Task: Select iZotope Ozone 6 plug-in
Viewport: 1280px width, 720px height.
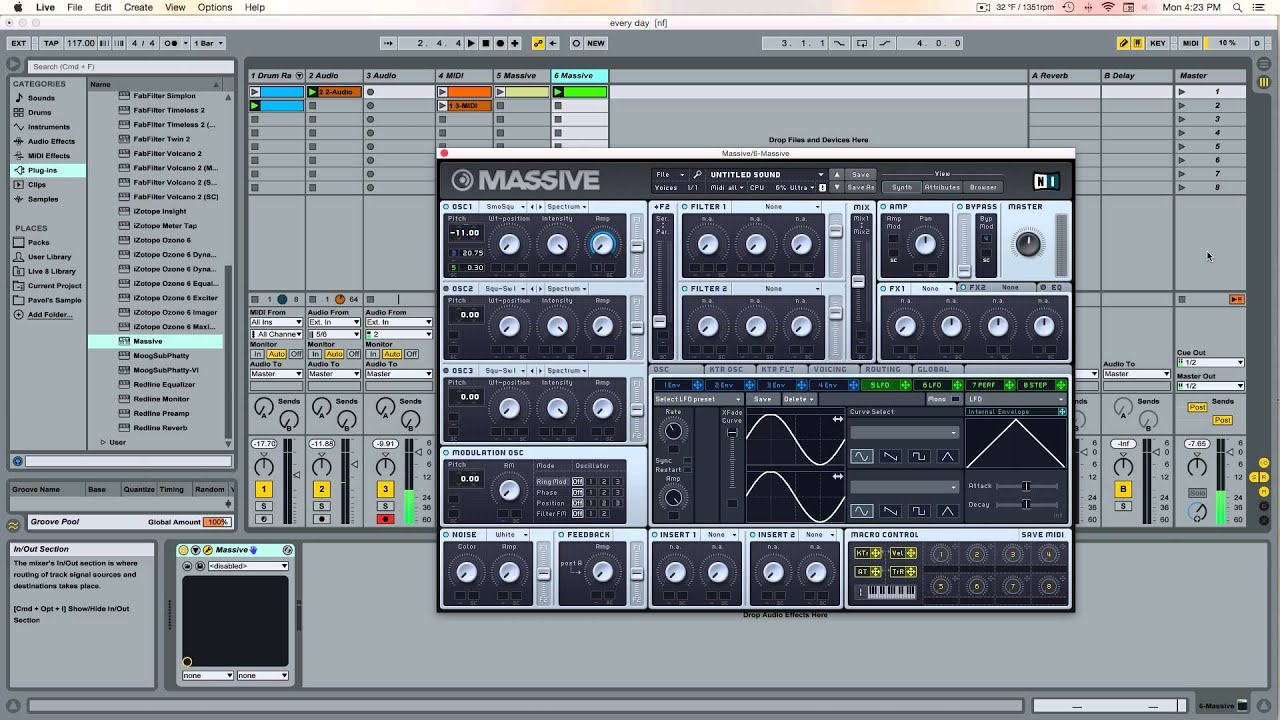Action: pos(161,240)
